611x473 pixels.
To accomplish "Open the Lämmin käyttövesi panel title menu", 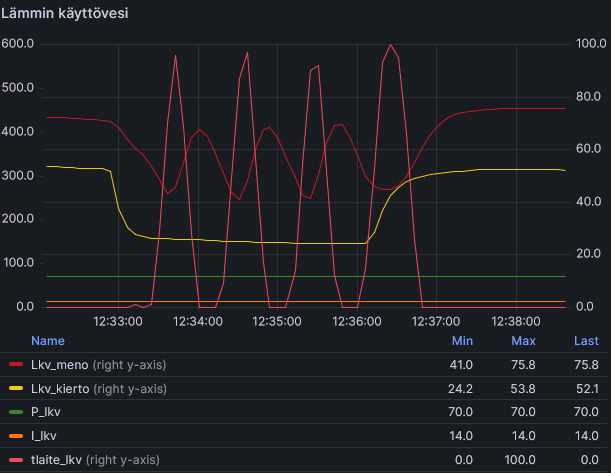I will pos(65,13).
